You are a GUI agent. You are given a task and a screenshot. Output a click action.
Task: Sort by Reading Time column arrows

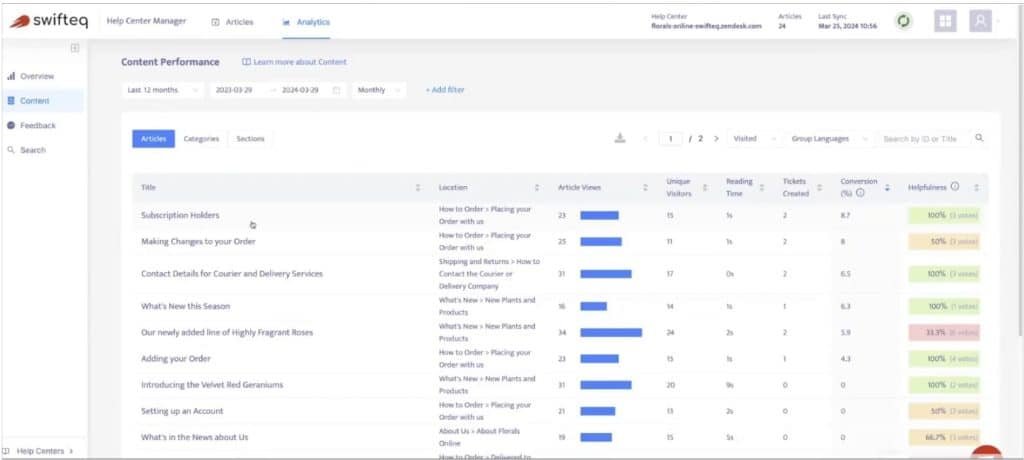point(761,188)
